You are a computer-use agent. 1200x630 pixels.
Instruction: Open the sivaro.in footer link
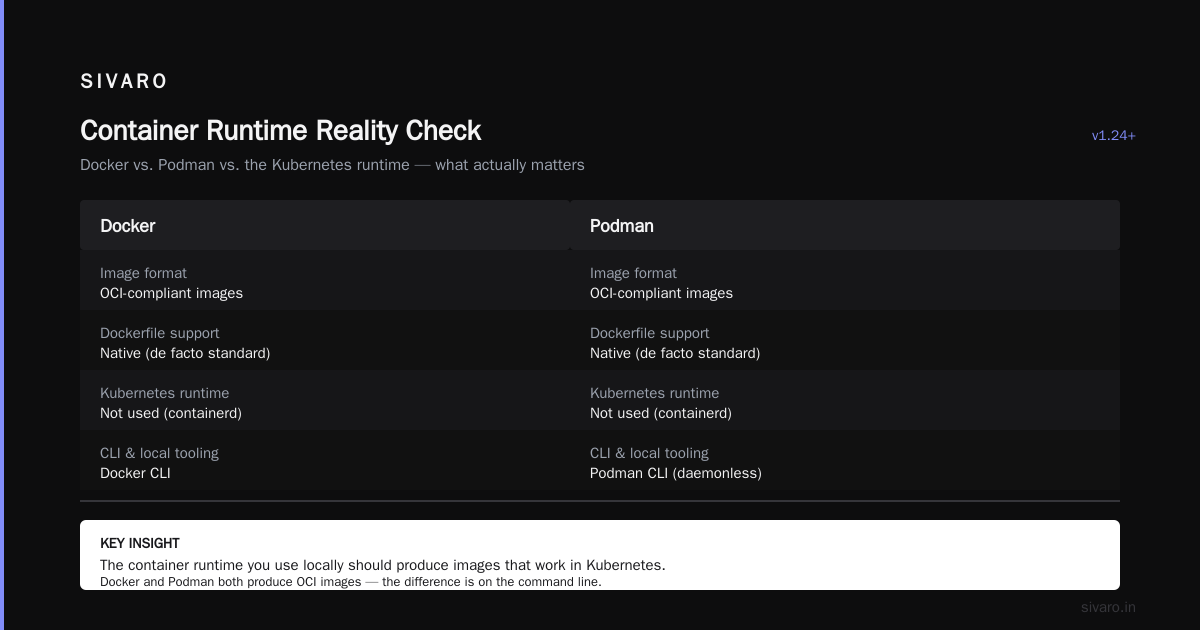tap(1108, 607)
